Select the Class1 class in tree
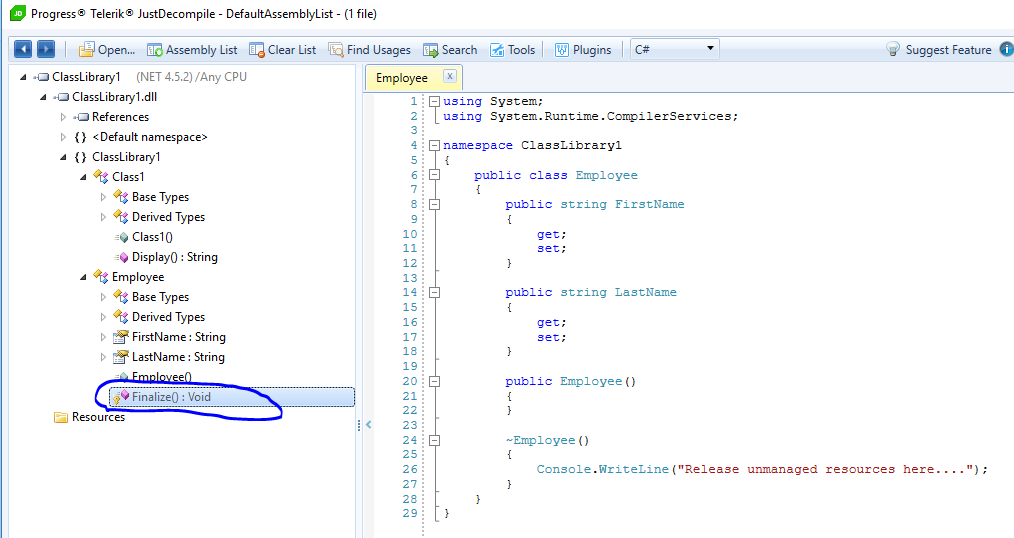Viewport: 1014px width, 538px height. click(x=128, y=177)
